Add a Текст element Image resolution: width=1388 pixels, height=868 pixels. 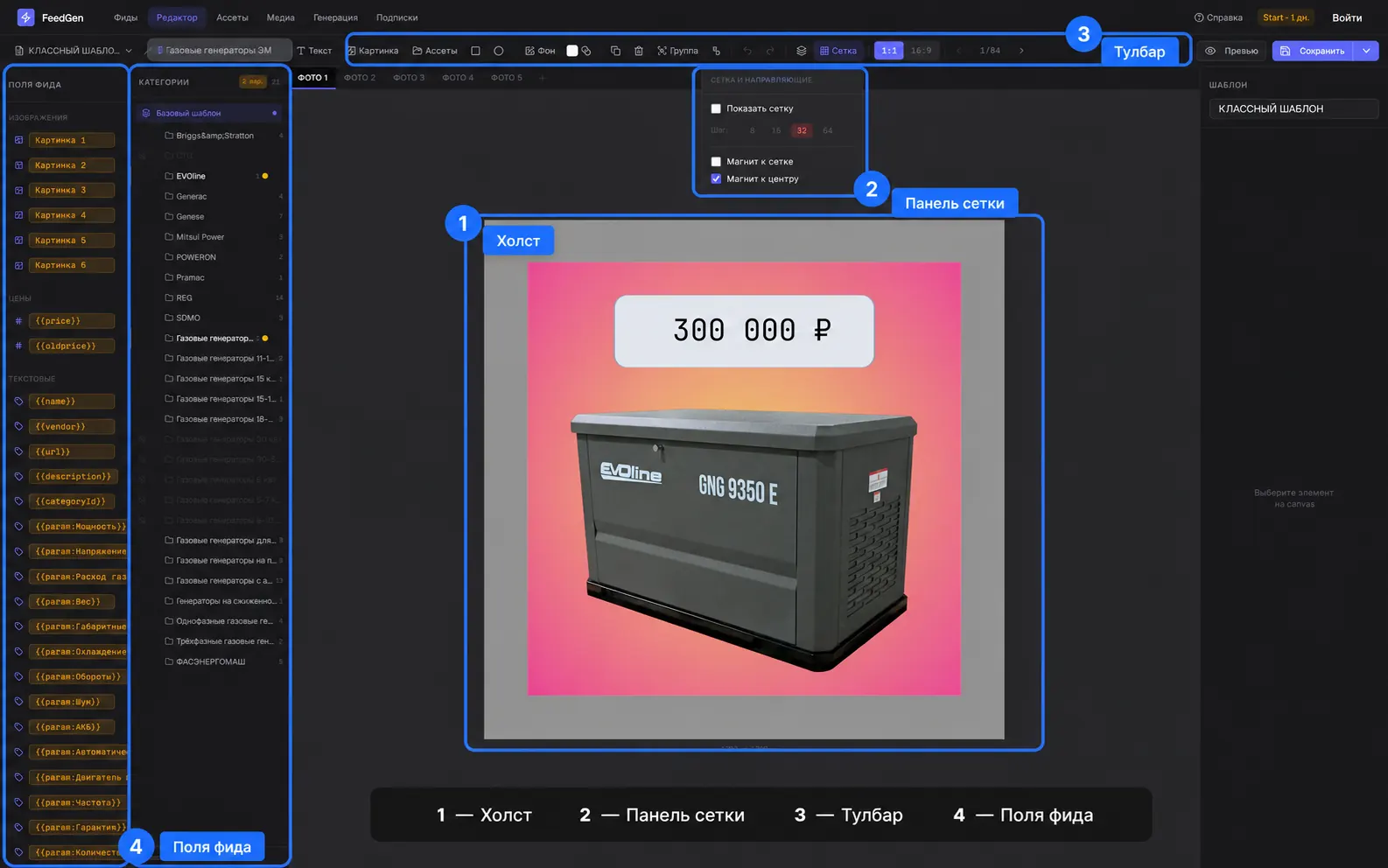[x=314, y=51]
